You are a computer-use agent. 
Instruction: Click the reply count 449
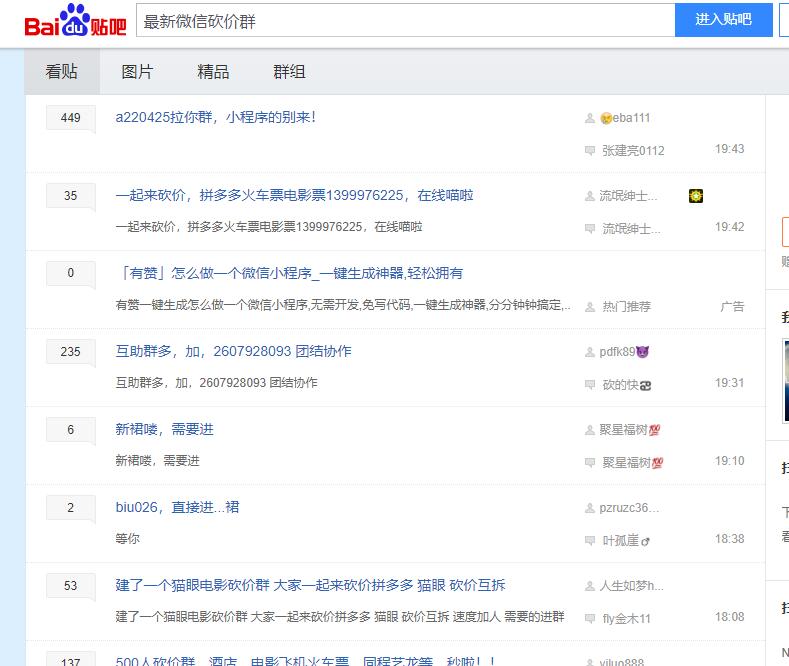(x=70, y=118)
